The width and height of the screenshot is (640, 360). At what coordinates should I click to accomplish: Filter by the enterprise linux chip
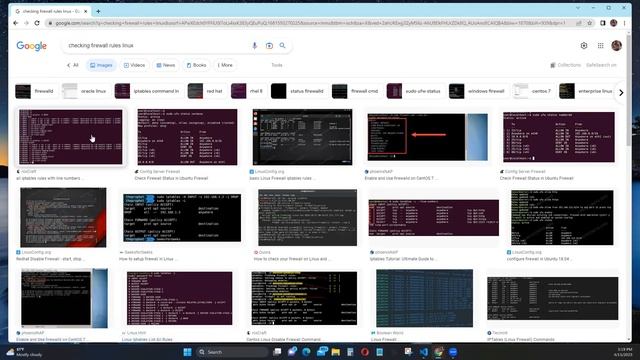point(587,91)
